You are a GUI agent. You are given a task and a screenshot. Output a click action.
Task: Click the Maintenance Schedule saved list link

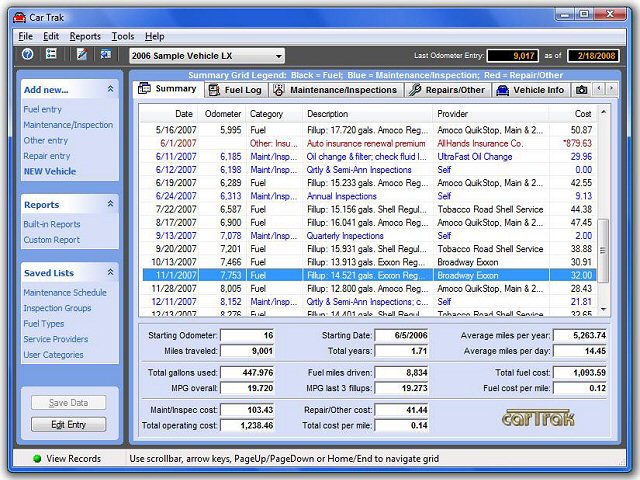coord(65,293)
